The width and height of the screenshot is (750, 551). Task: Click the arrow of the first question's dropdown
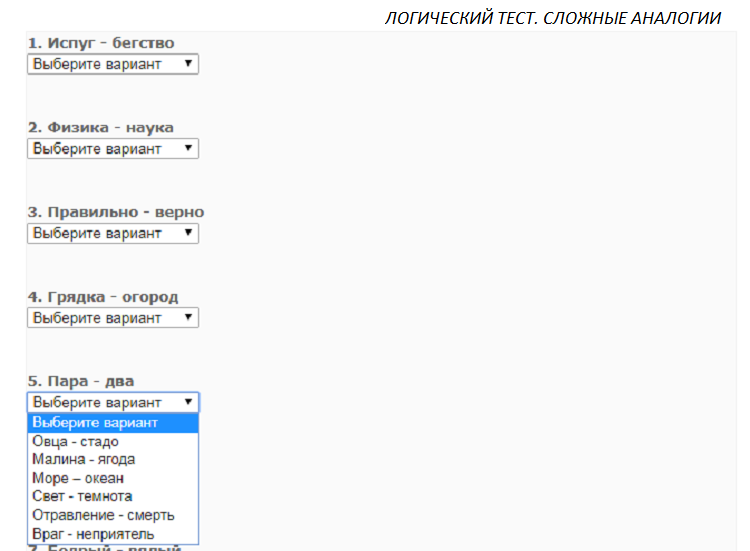188,64
